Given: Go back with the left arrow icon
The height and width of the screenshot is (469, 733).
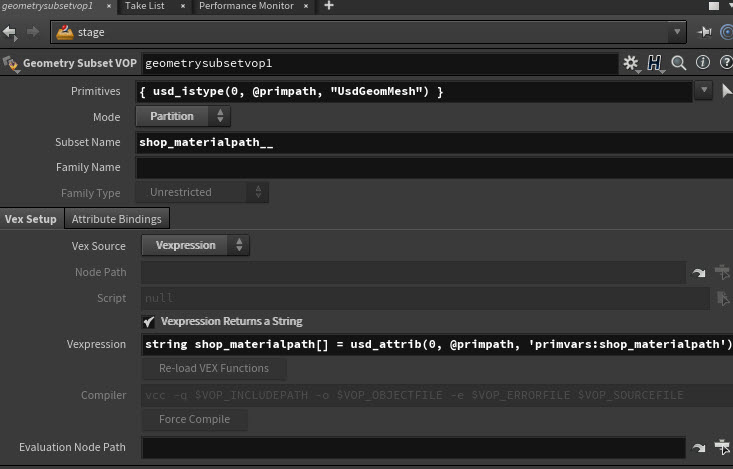Looking at the screenshot, I should pos(9,32).
